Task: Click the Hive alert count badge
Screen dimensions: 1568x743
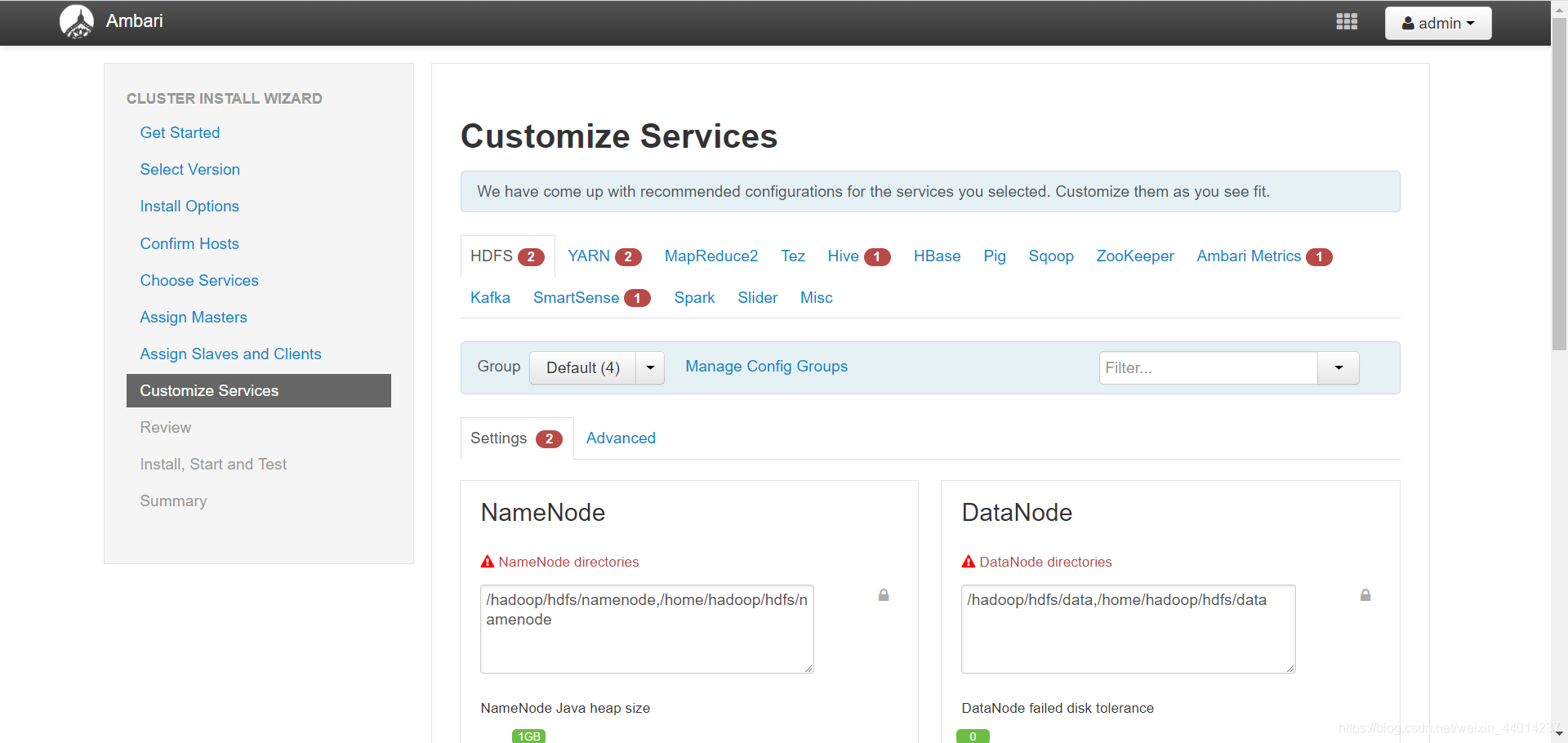Action: (877, 257)
